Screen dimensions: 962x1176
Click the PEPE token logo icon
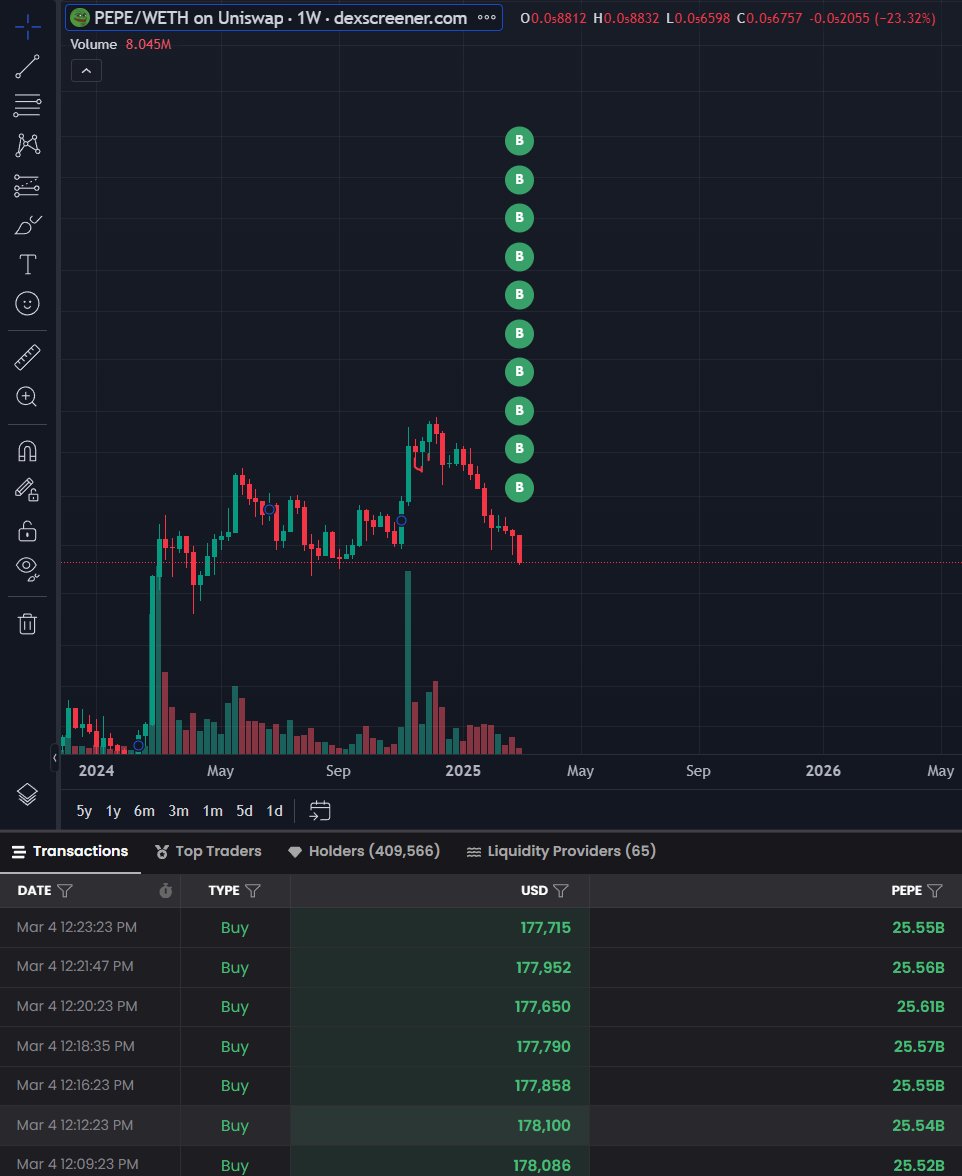tap(79, 17)
